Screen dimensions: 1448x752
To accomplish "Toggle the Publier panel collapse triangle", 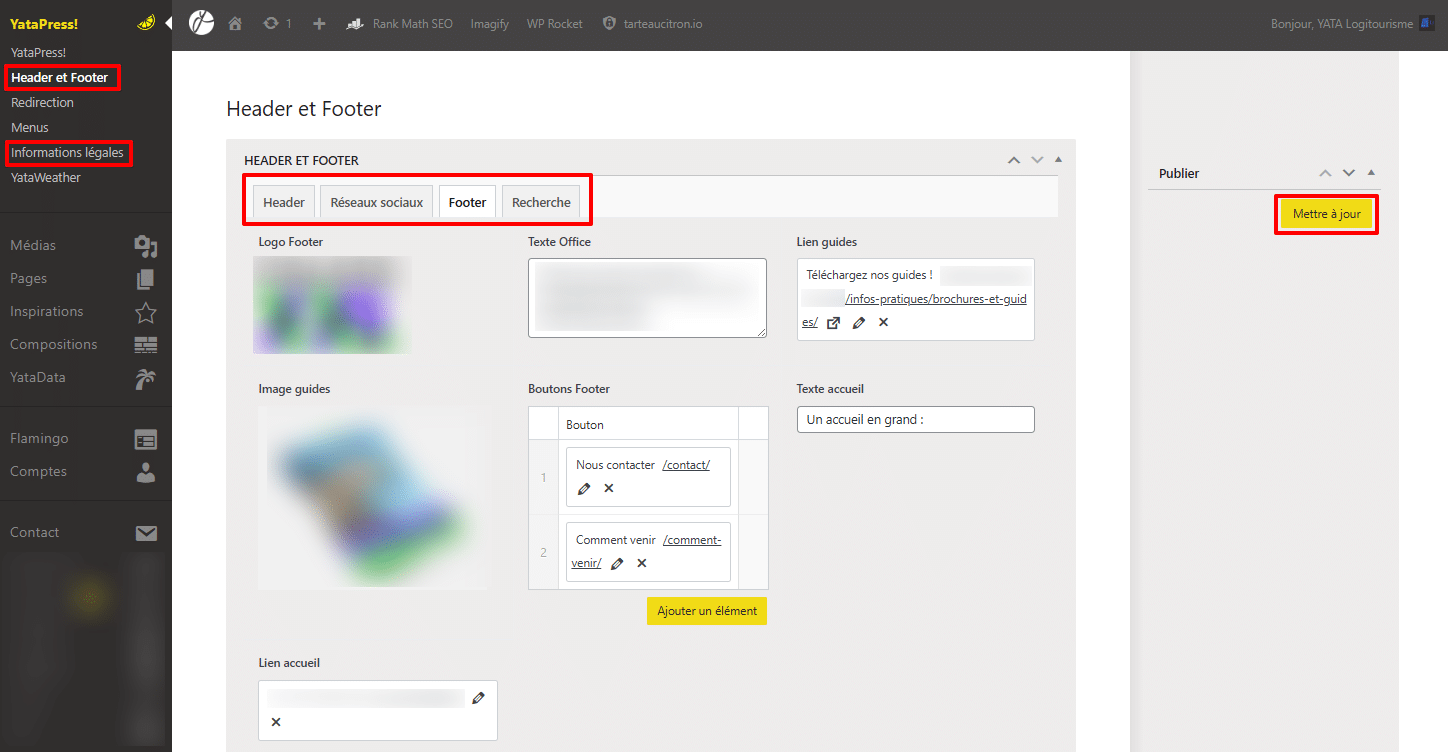I will click(x=1371, y=173).
